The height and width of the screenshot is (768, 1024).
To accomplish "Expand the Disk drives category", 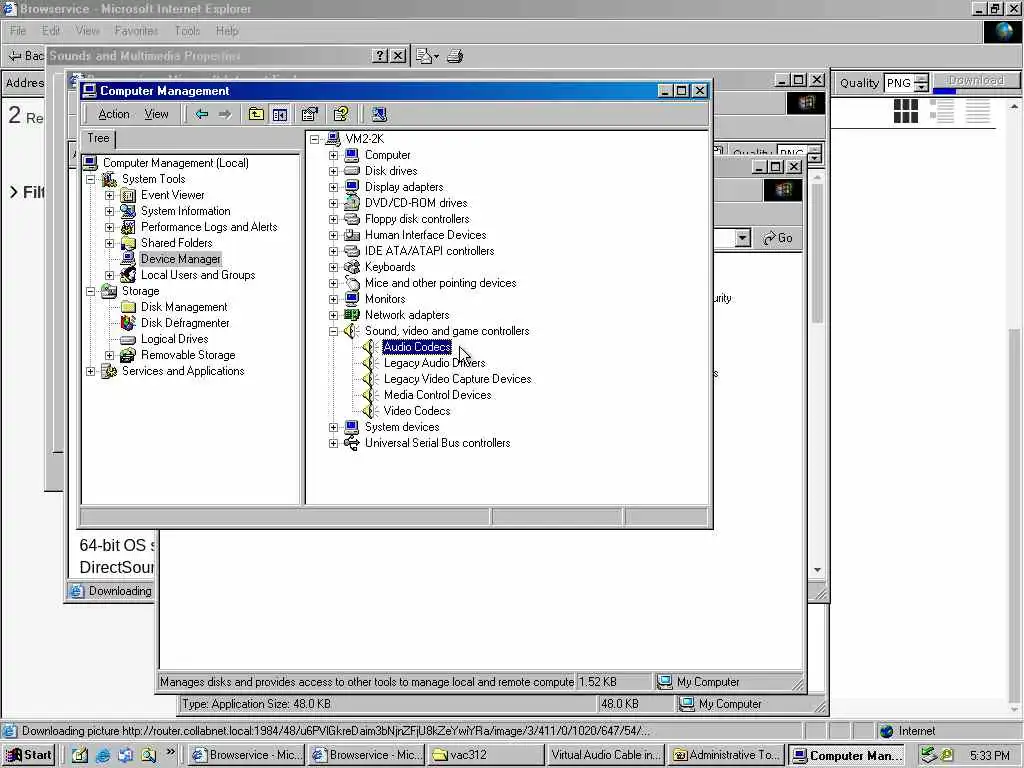I will point(334,171).
